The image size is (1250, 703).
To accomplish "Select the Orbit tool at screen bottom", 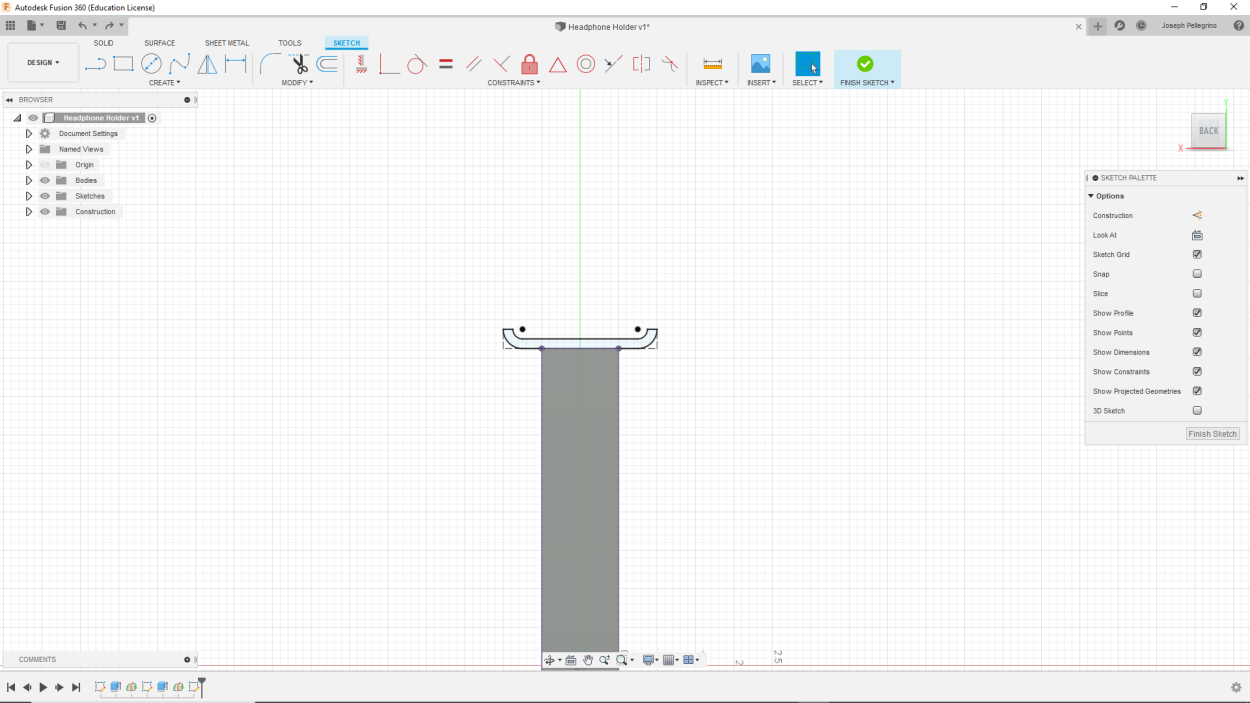I will pyautogui.click(x=551, y=660).
